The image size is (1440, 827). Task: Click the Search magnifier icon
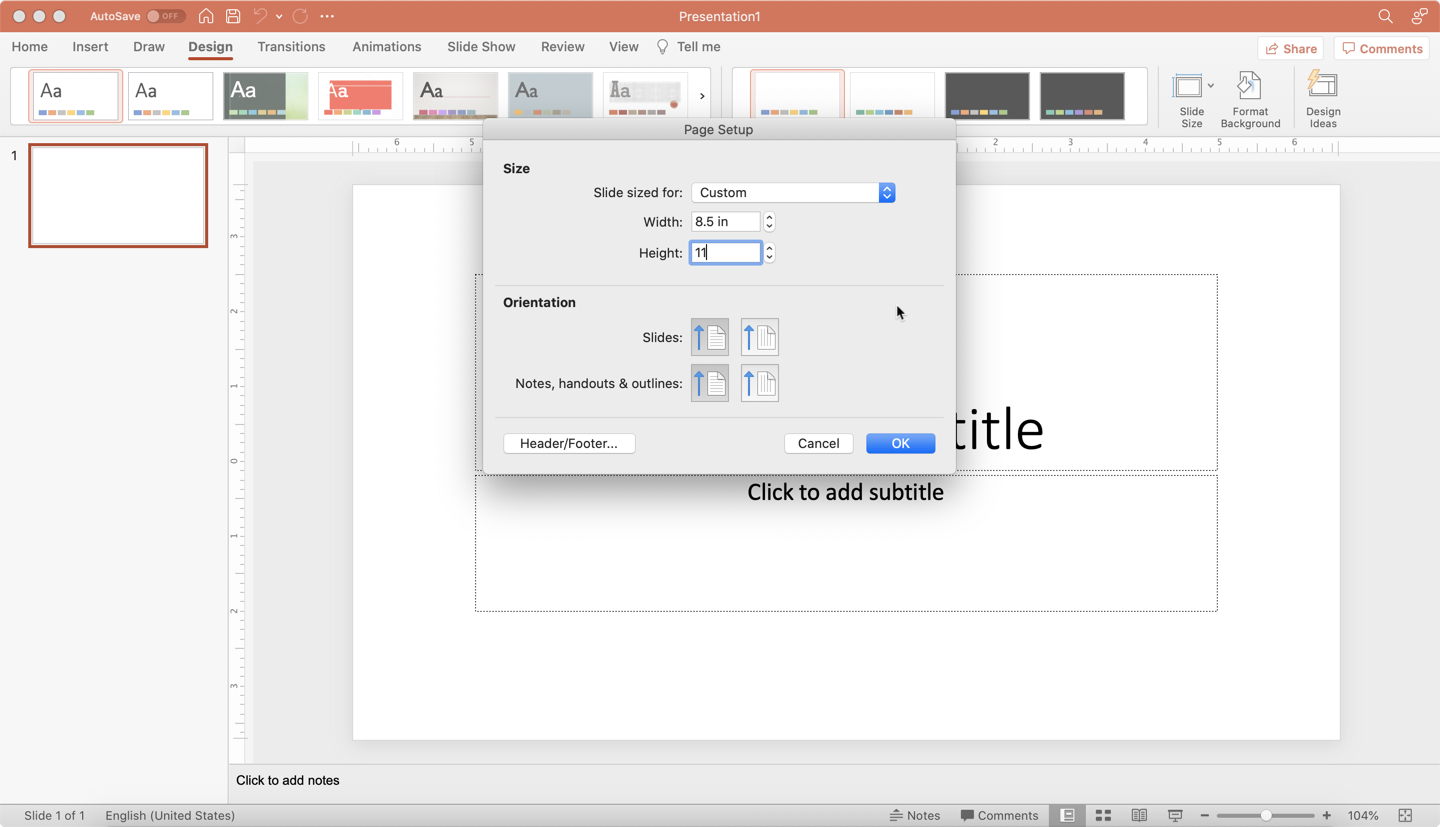pyautogui.click(x=1385, y=16)
